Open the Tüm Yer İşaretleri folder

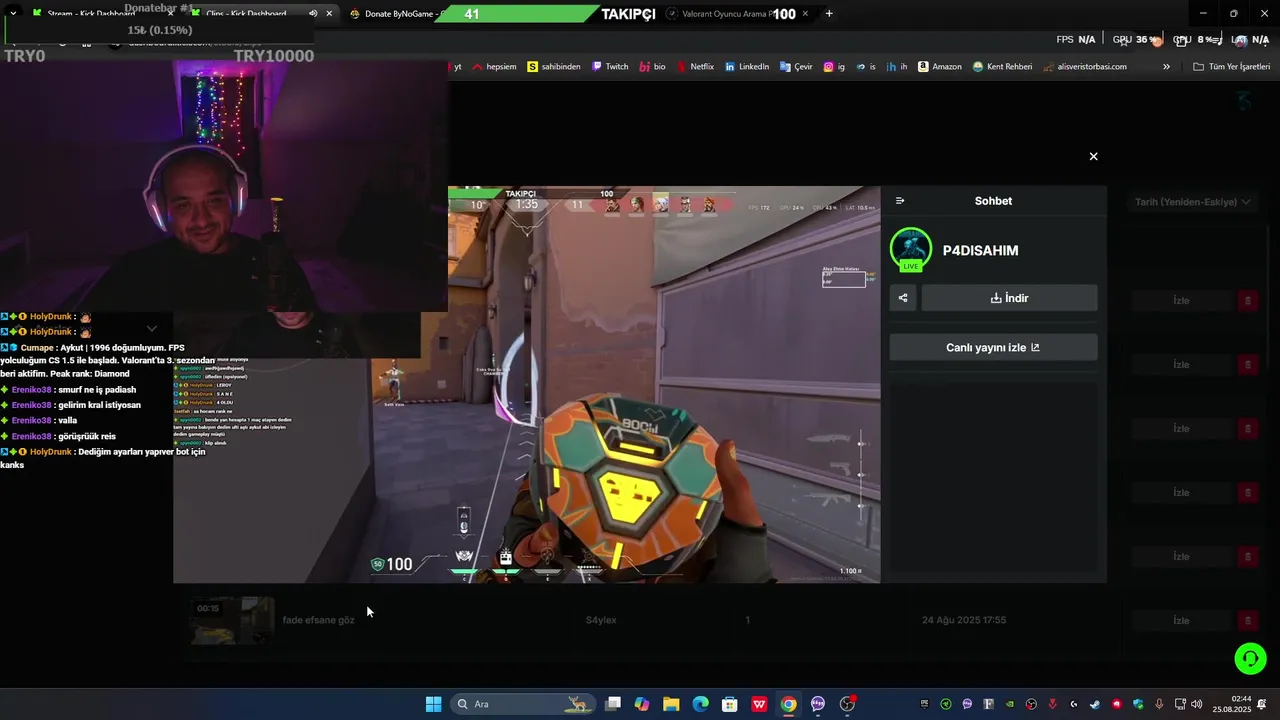[1231, 67]
